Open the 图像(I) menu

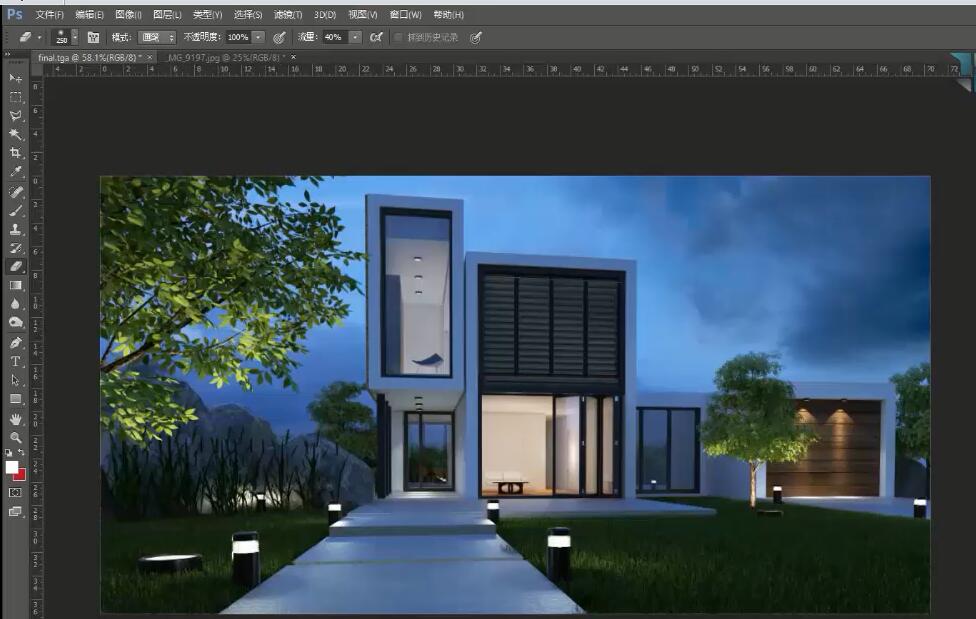(128, 14)
